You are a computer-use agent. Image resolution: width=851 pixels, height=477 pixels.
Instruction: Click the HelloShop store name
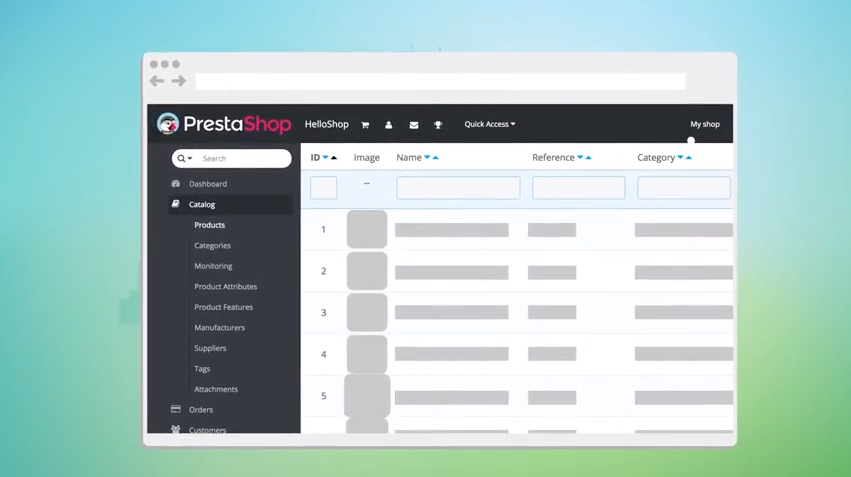click(x=327, y=124)
